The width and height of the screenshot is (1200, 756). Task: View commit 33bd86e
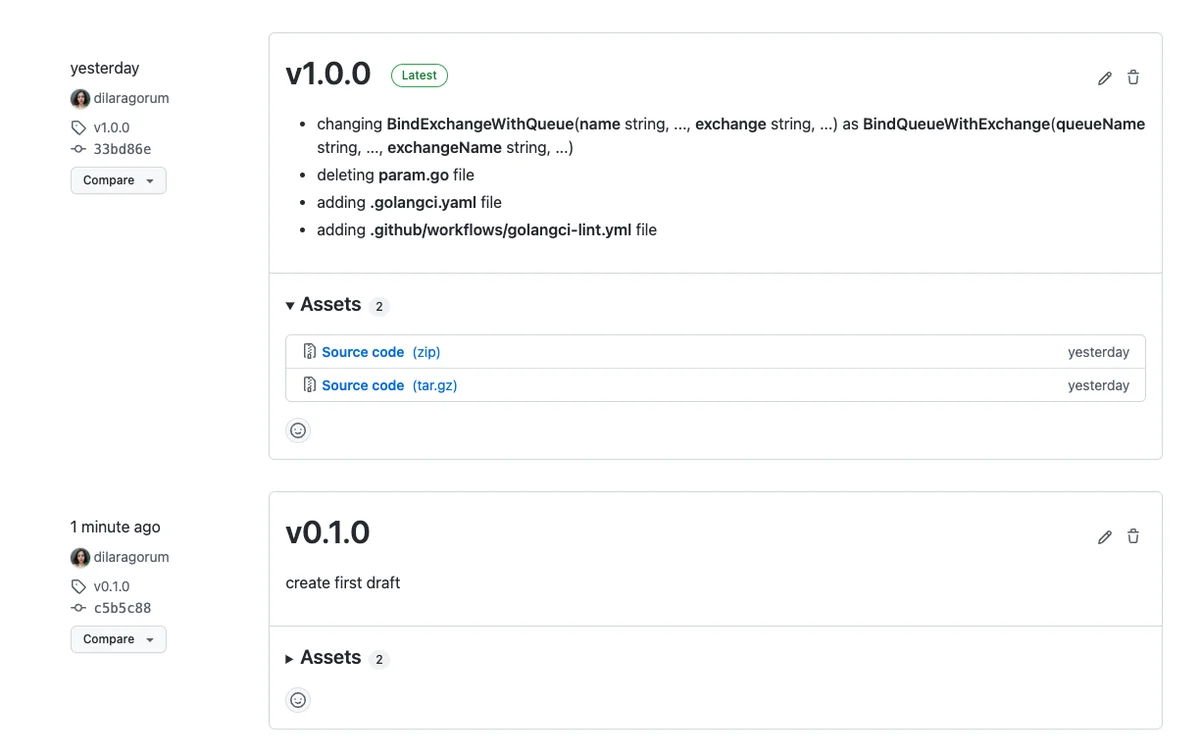[x=122, y=149]
